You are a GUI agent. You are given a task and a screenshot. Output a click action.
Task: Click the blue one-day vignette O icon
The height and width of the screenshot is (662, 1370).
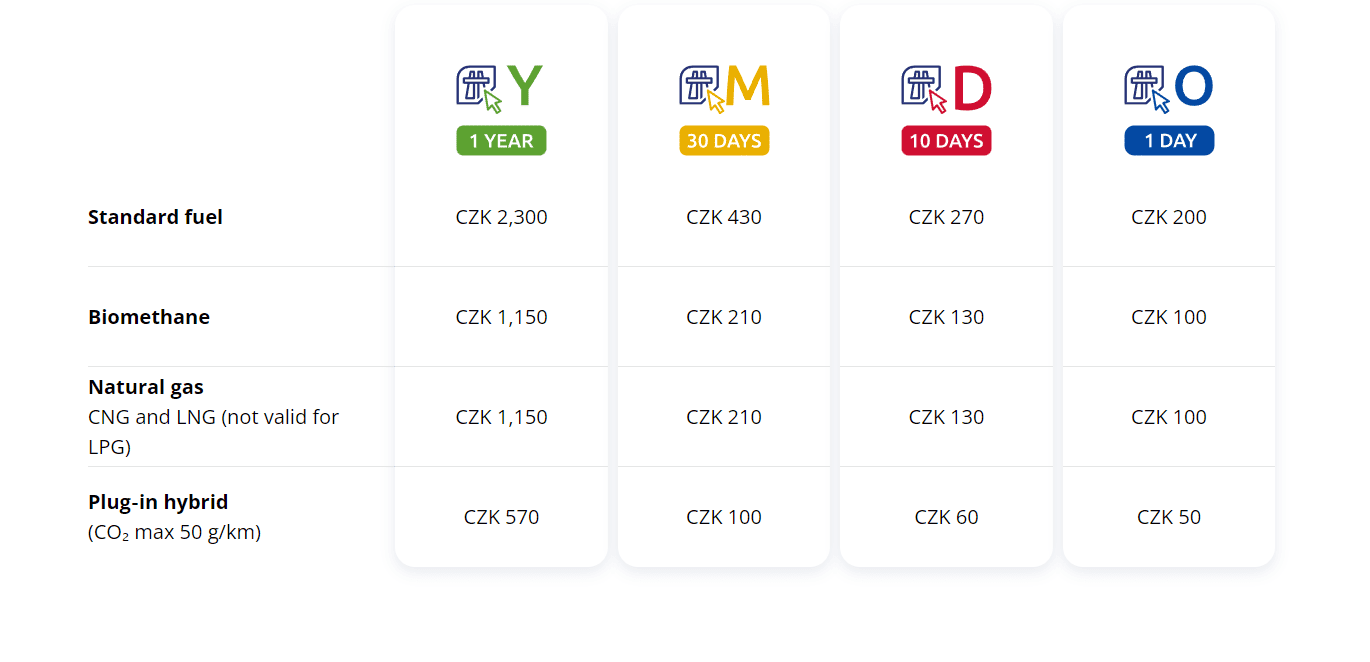(1168, 87)
